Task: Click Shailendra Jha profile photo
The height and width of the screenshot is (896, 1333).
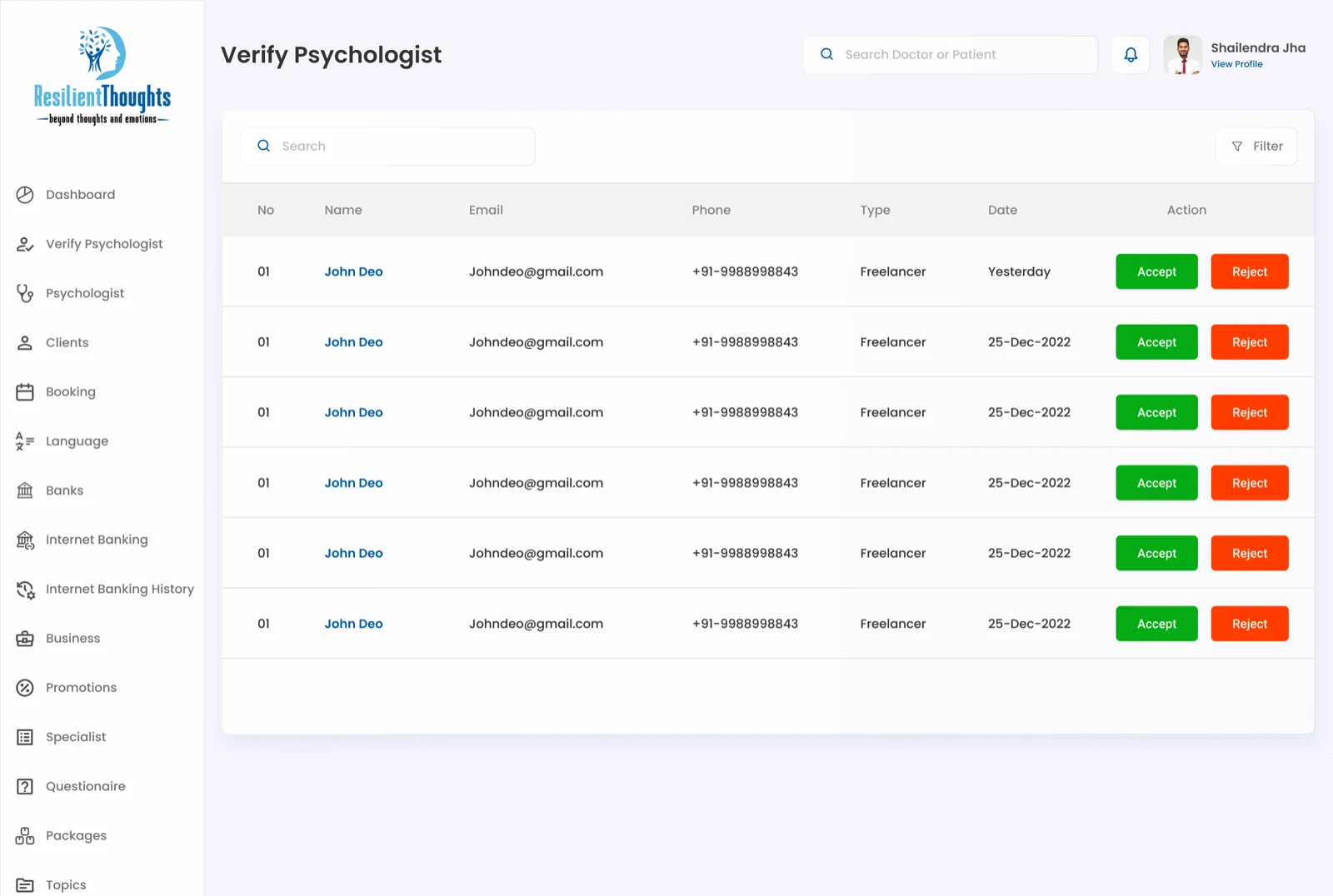Action: click(1182, 55)
